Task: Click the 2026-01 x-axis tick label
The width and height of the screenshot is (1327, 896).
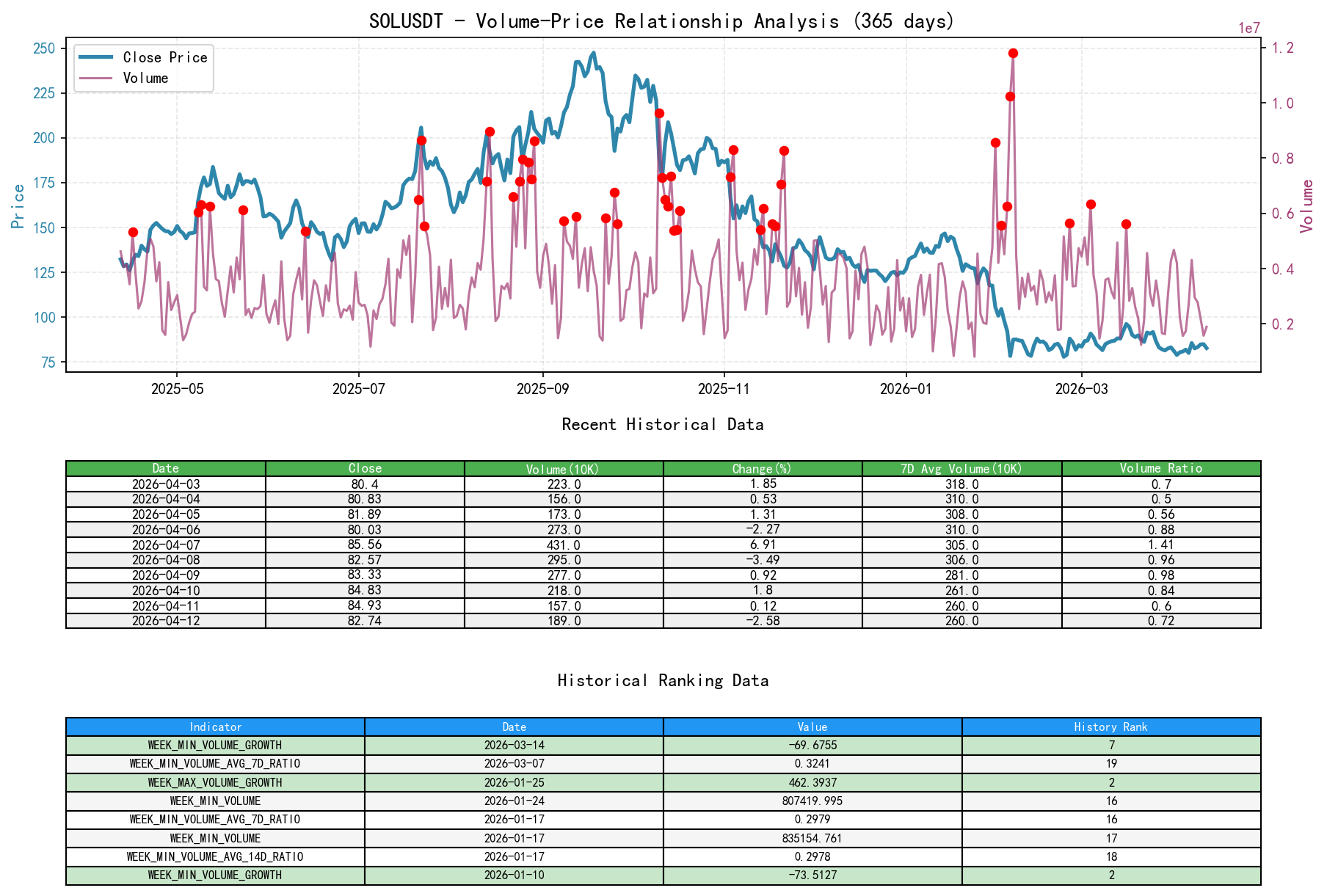Action: 906,389
